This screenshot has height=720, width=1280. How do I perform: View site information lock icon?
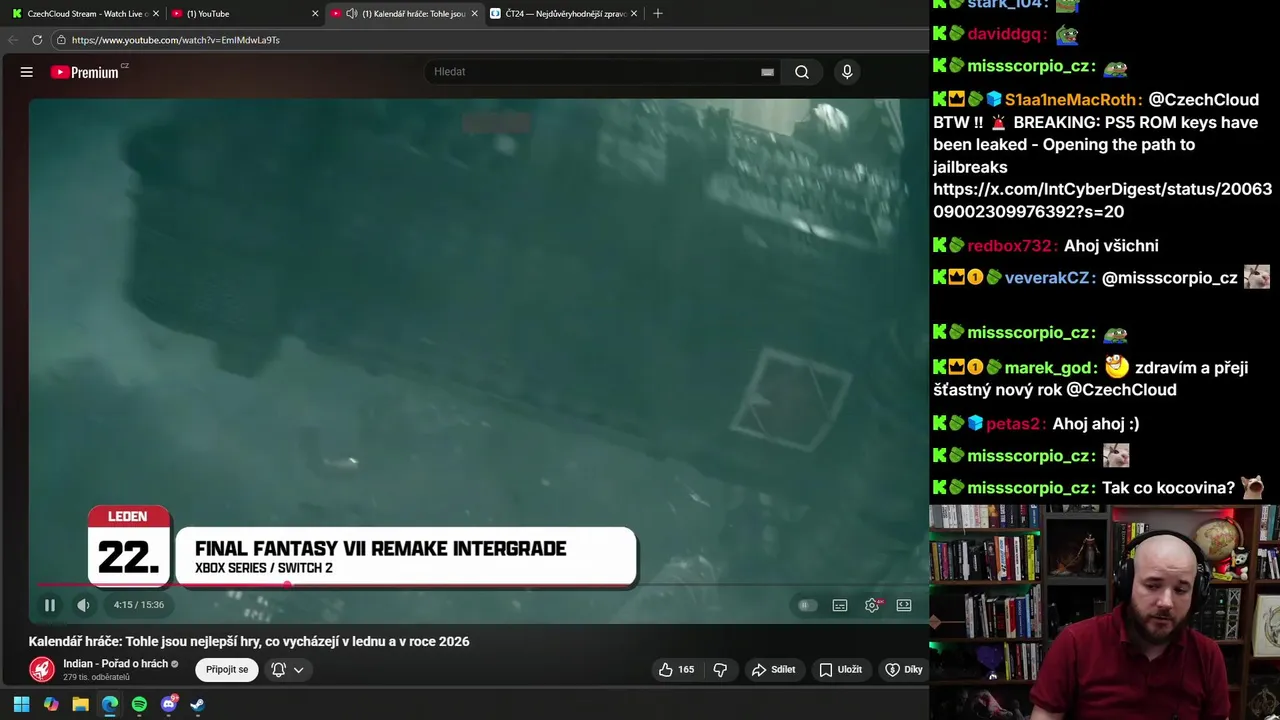click(x=61, y=40)
